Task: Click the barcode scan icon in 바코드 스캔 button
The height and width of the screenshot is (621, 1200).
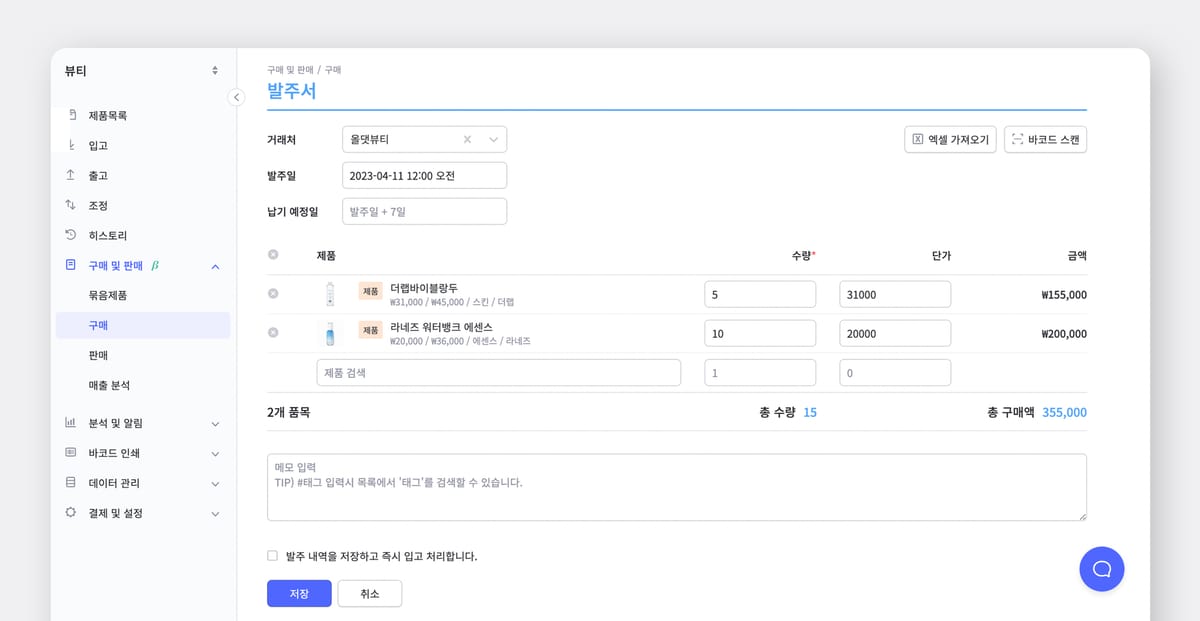Action: [1016, 139]
